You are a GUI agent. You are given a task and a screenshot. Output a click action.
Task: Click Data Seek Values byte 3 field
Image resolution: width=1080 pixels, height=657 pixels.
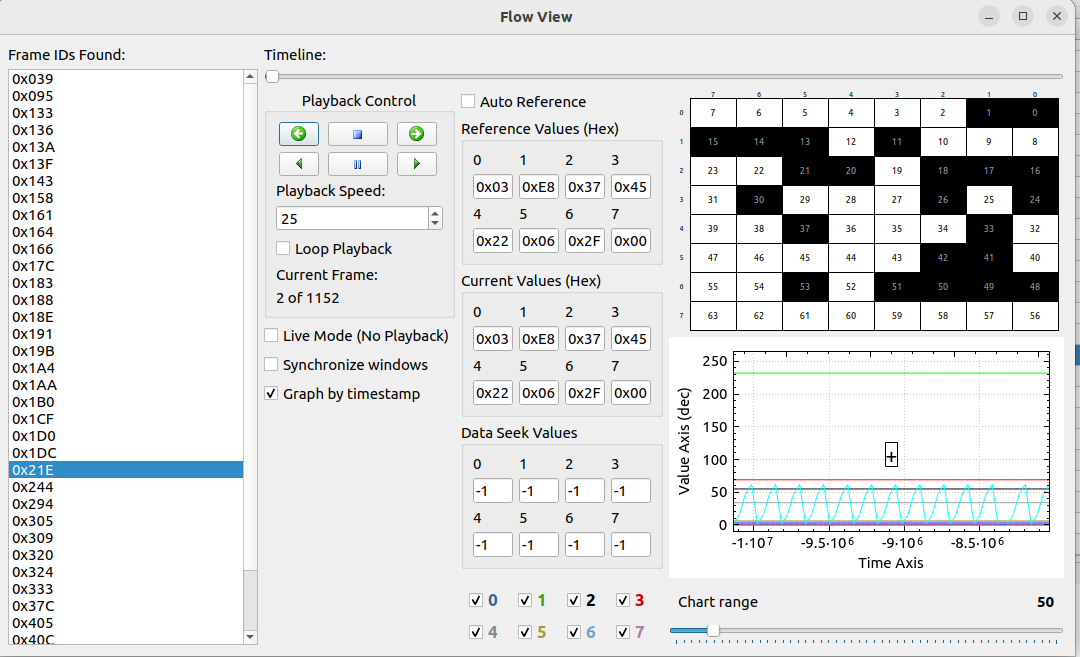631,491
